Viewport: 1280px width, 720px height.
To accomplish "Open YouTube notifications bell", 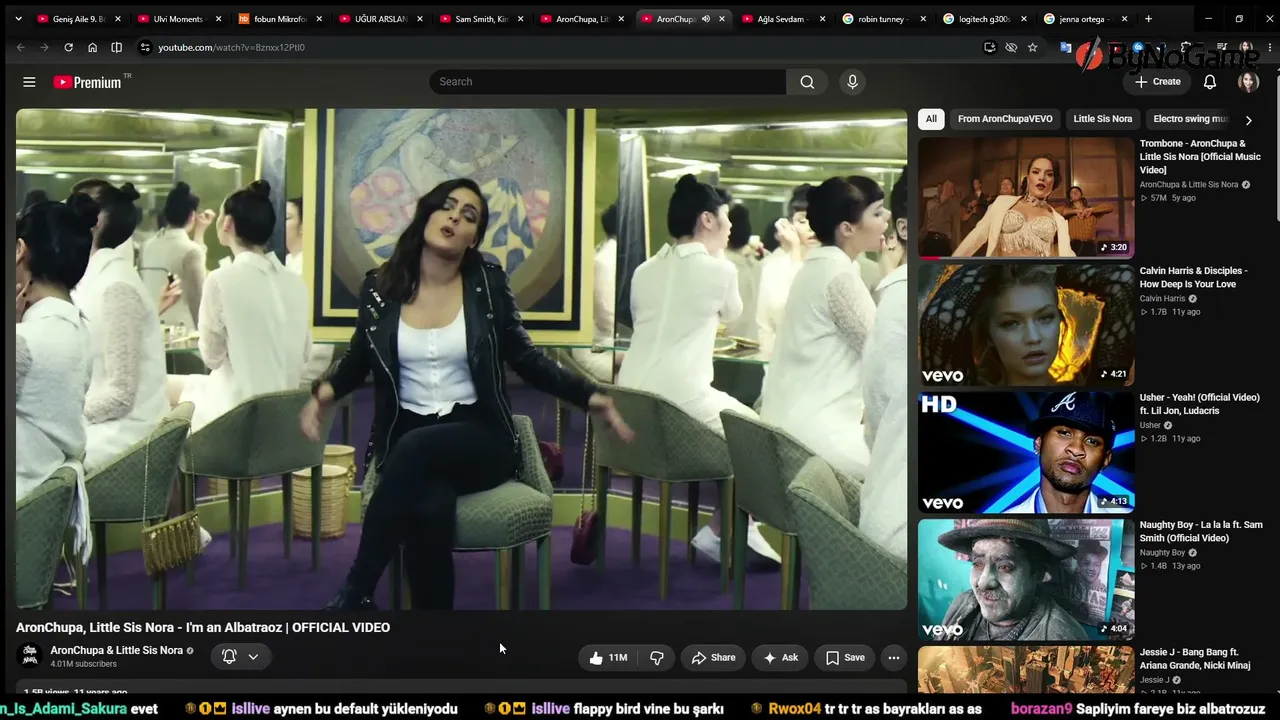I will pyautogui.click(x=1210, y=82).
